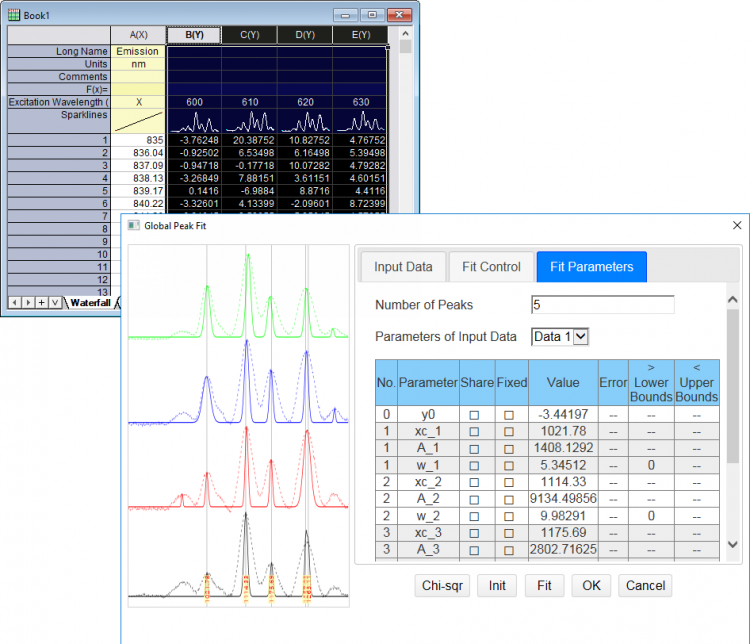Viewport: 750px width, 644px height.
Task: Add a new sheet with plus button
Action: click(41, 302)
